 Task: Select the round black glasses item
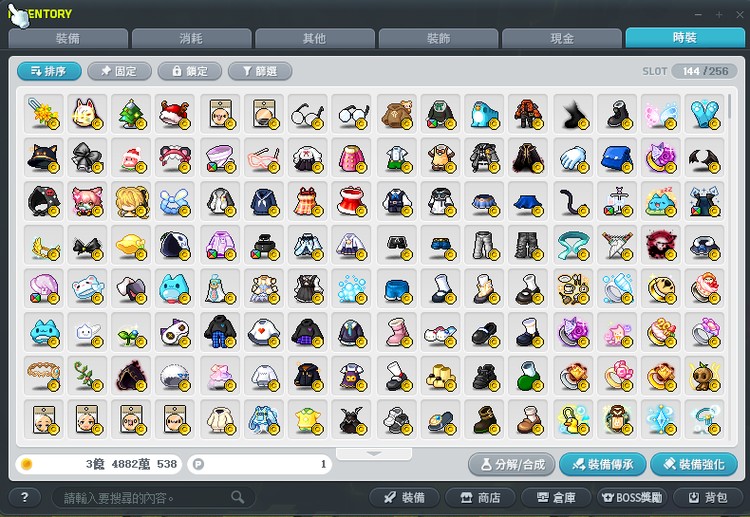307,113
